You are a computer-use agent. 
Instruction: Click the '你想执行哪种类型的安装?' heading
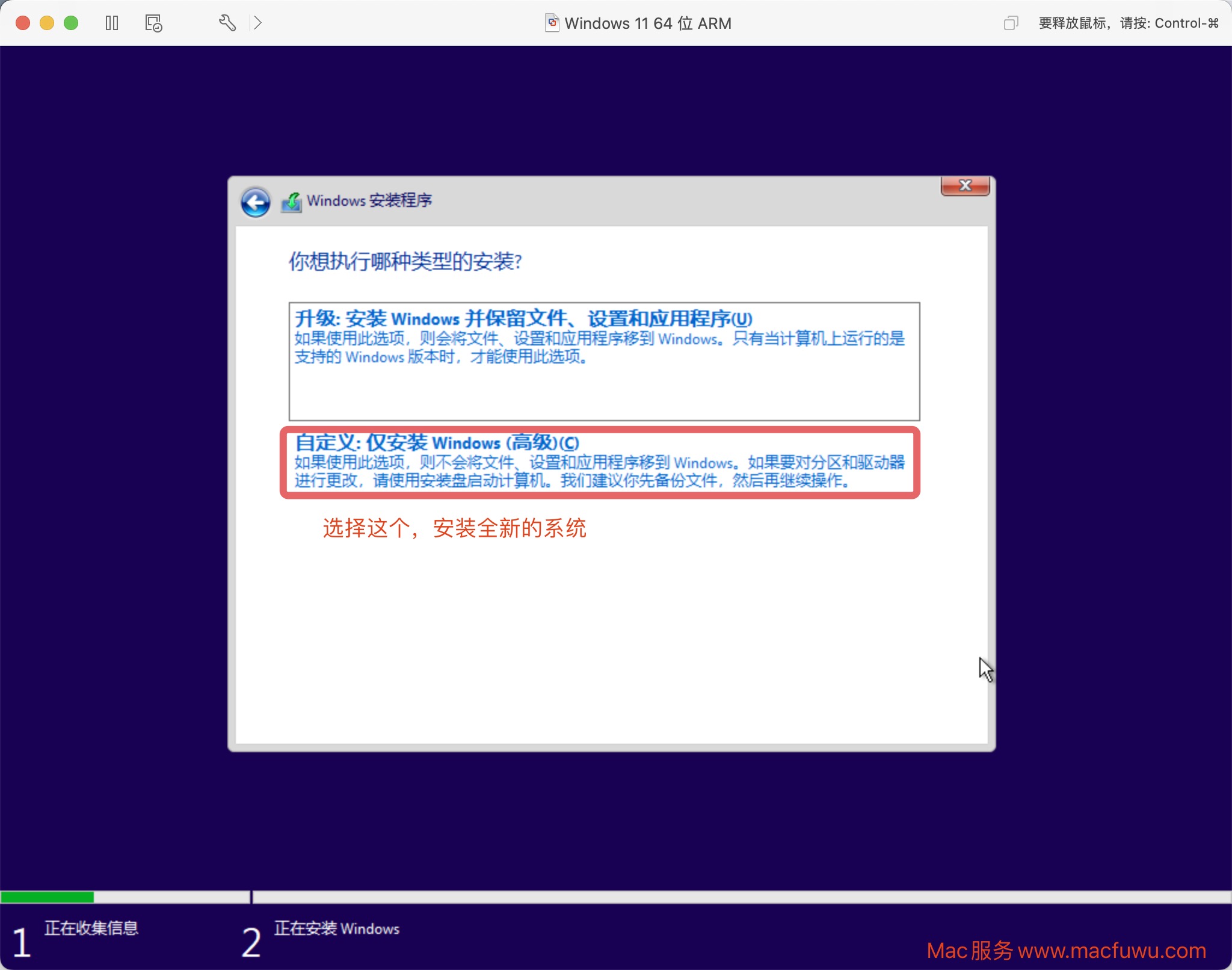tap(405, 261)
